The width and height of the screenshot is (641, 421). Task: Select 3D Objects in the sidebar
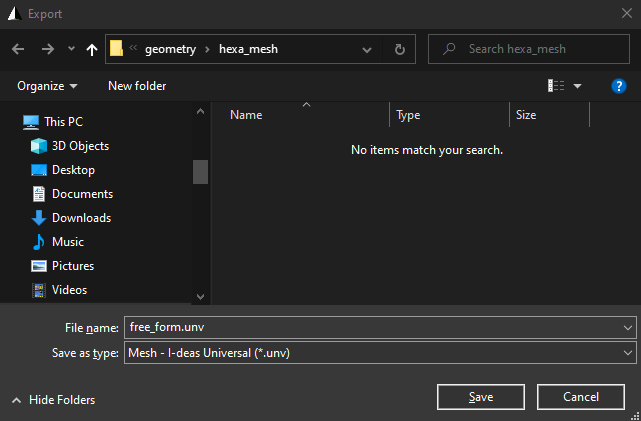point(80,146)
